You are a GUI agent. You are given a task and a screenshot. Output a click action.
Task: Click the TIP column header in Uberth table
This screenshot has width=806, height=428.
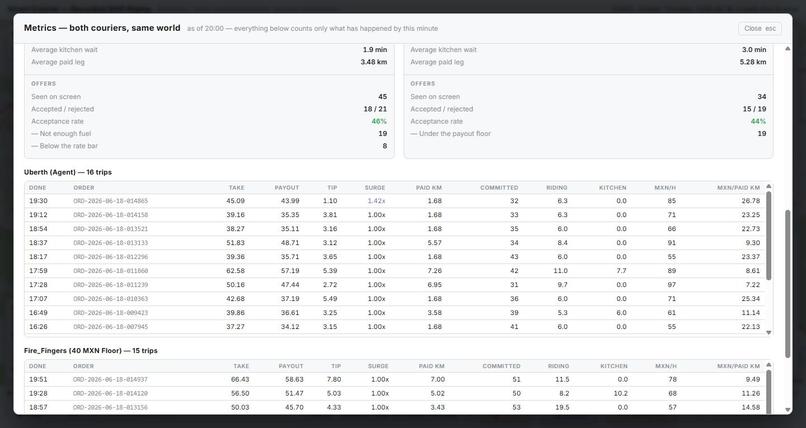pyautogui.click(x=332, y=188)
